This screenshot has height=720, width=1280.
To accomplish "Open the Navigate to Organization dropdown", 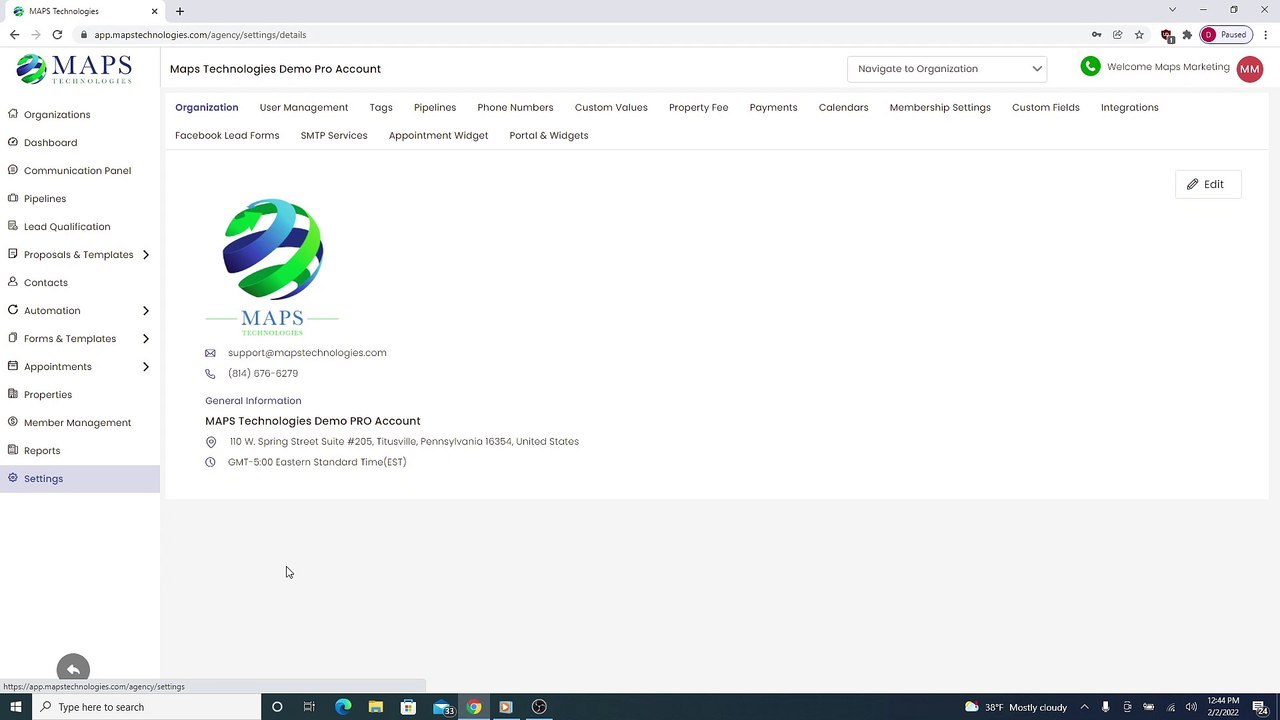I will click(x=947, y=69).
